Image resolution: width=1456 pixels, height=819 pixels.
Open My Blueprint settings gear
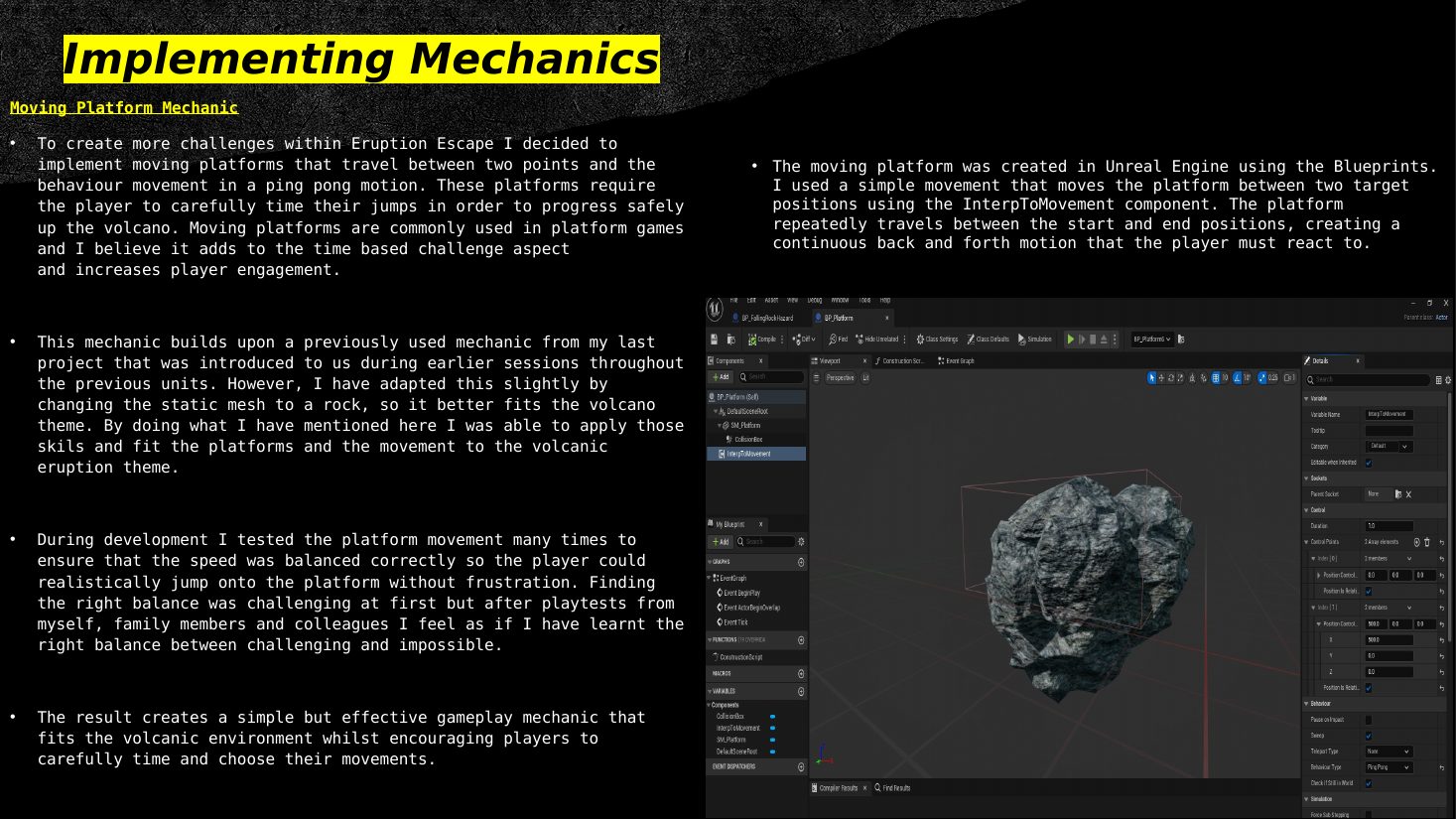[x=801, y=542]
